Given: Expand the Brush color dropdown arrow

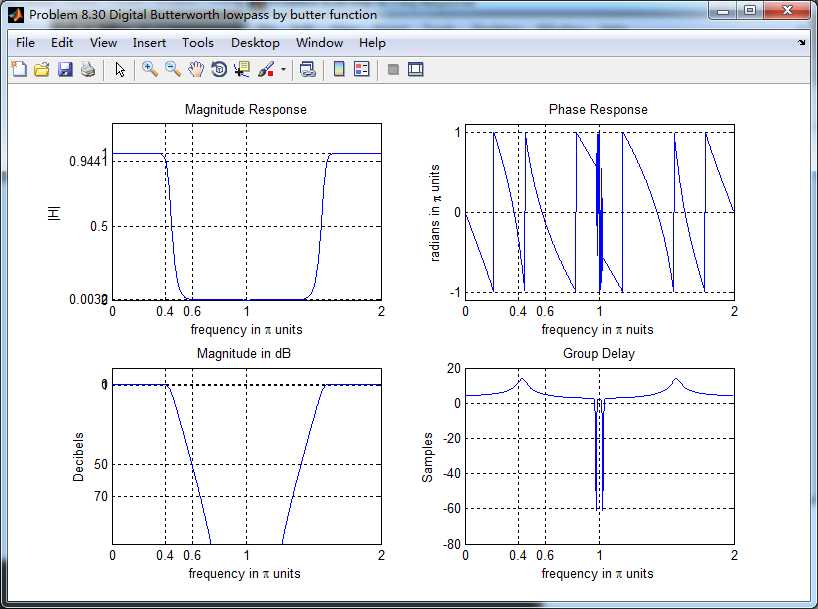Looking at the screenshot, I should (283, 69).
